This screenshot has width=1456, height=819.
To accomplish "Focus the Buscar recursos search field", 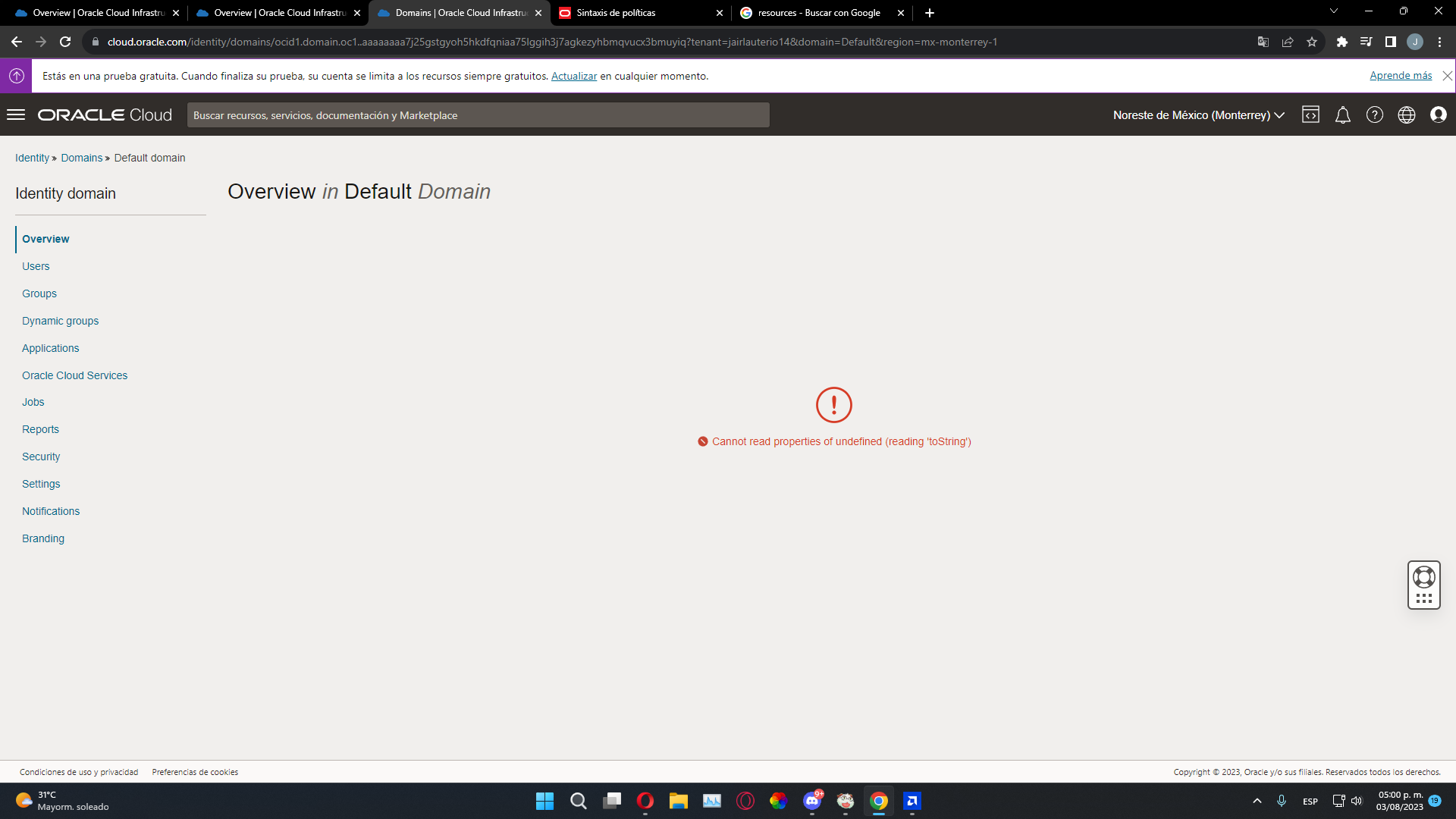I will pyautogui.click(x=478, y=115).
